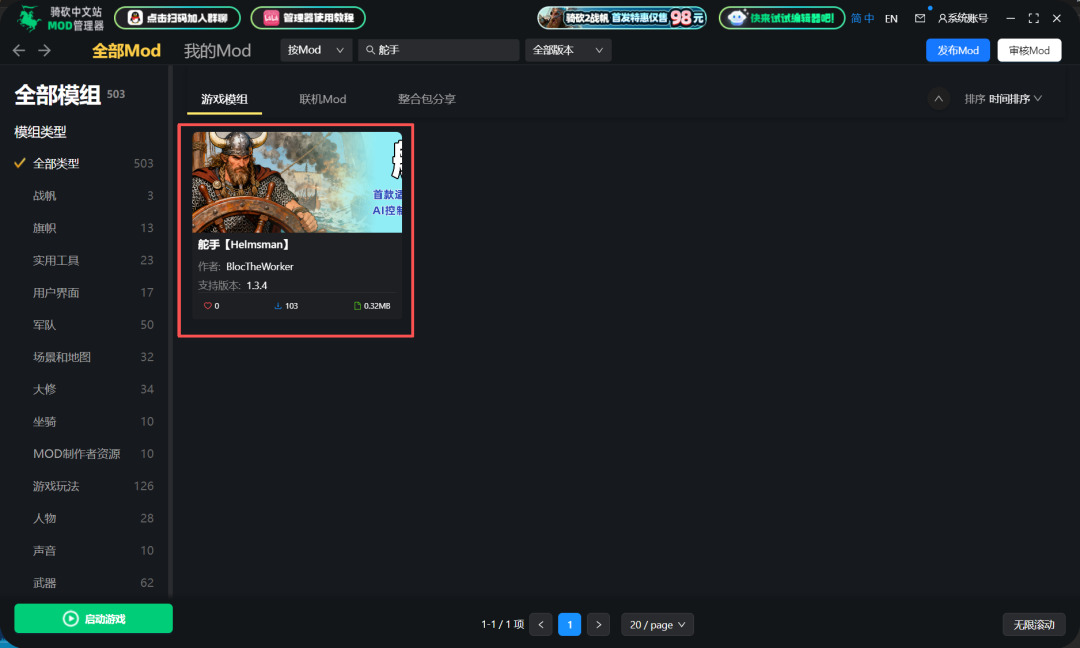Open the 按Mod search type dropdown
This screenshot has height=648, width=1080.
315,50
